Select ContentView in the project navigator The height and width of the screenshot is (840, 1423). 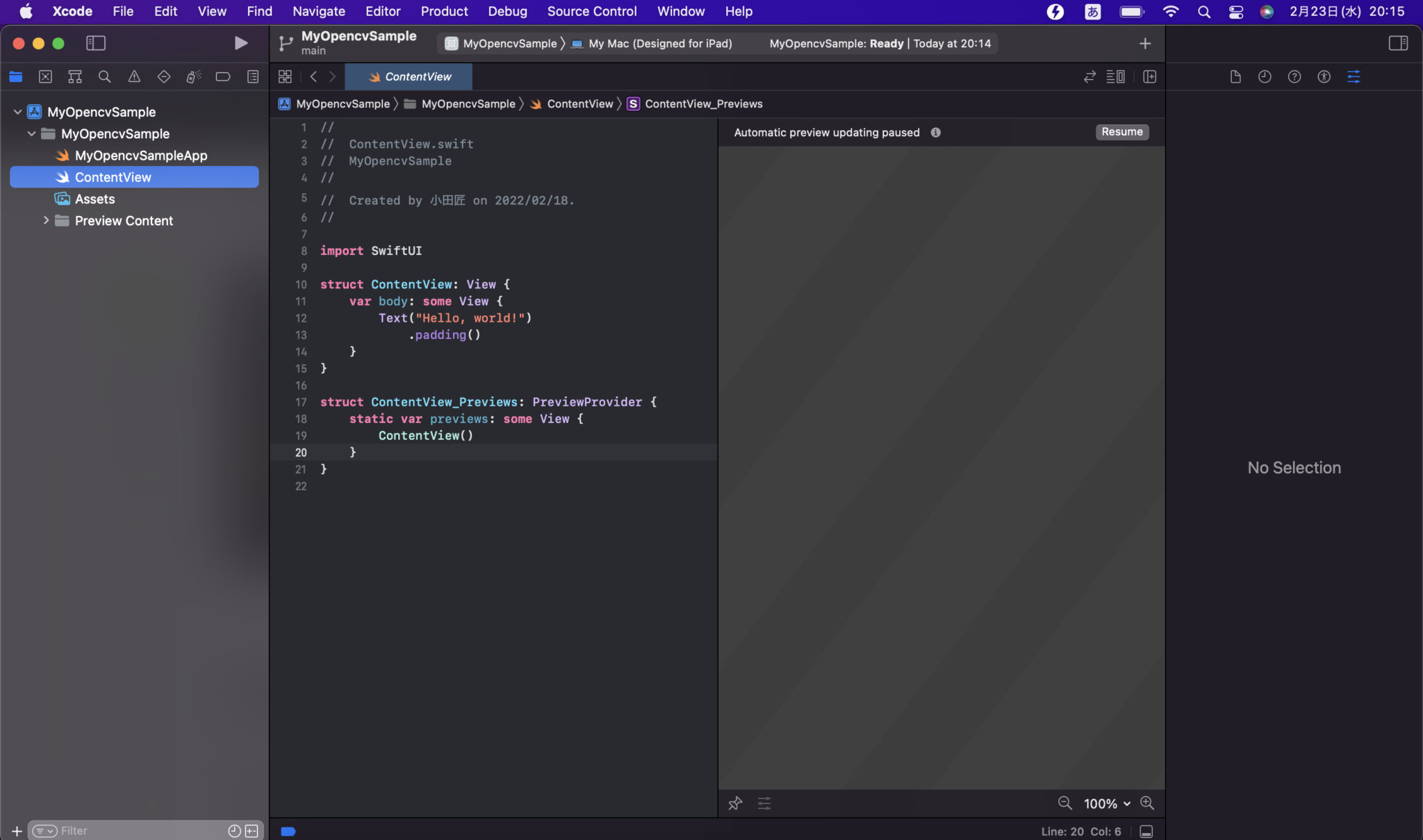(x=111, y=177)
